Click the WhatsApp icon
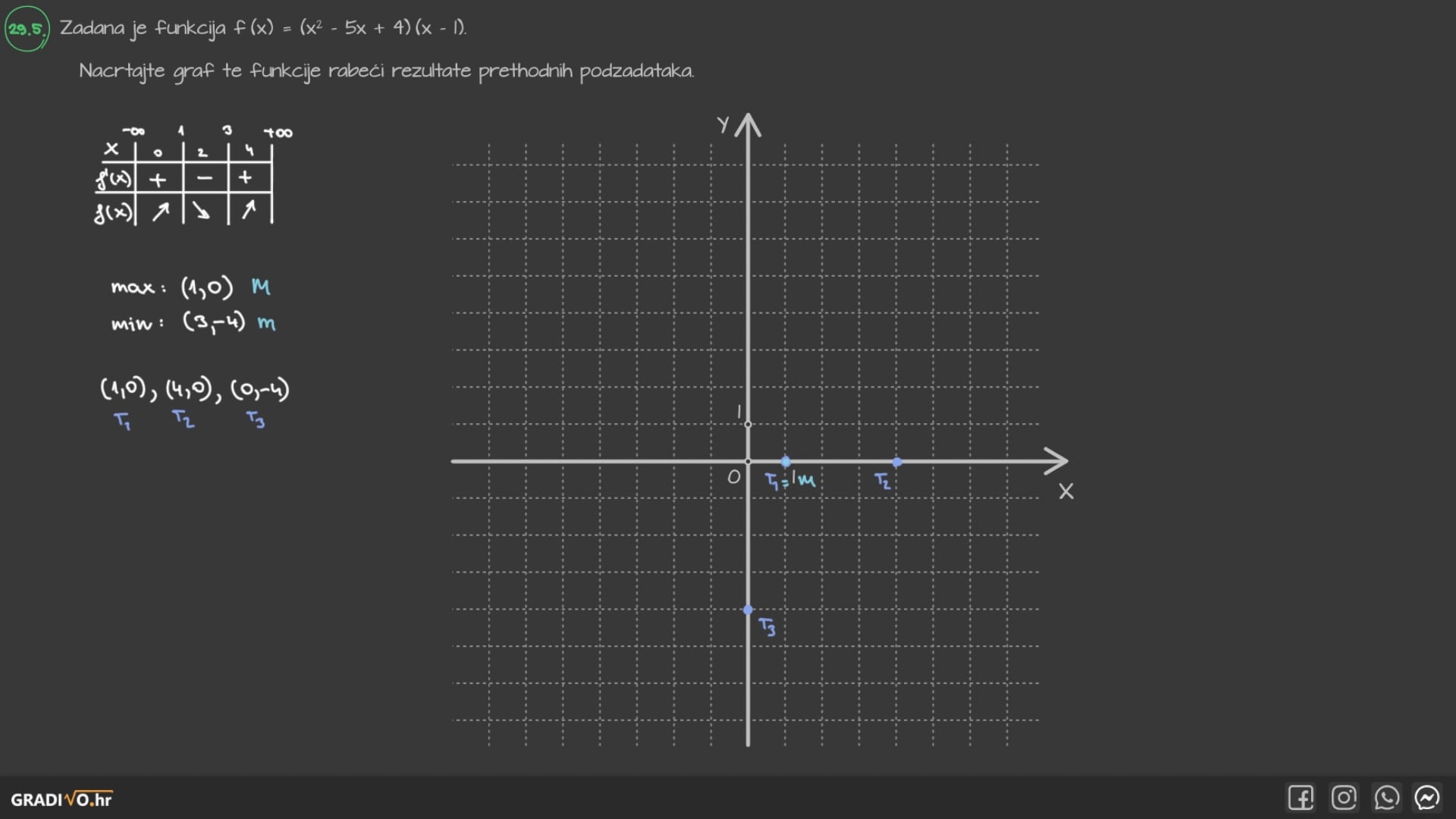Image resolution: width=1456 pixels, height=819 pixels. 1386,798
